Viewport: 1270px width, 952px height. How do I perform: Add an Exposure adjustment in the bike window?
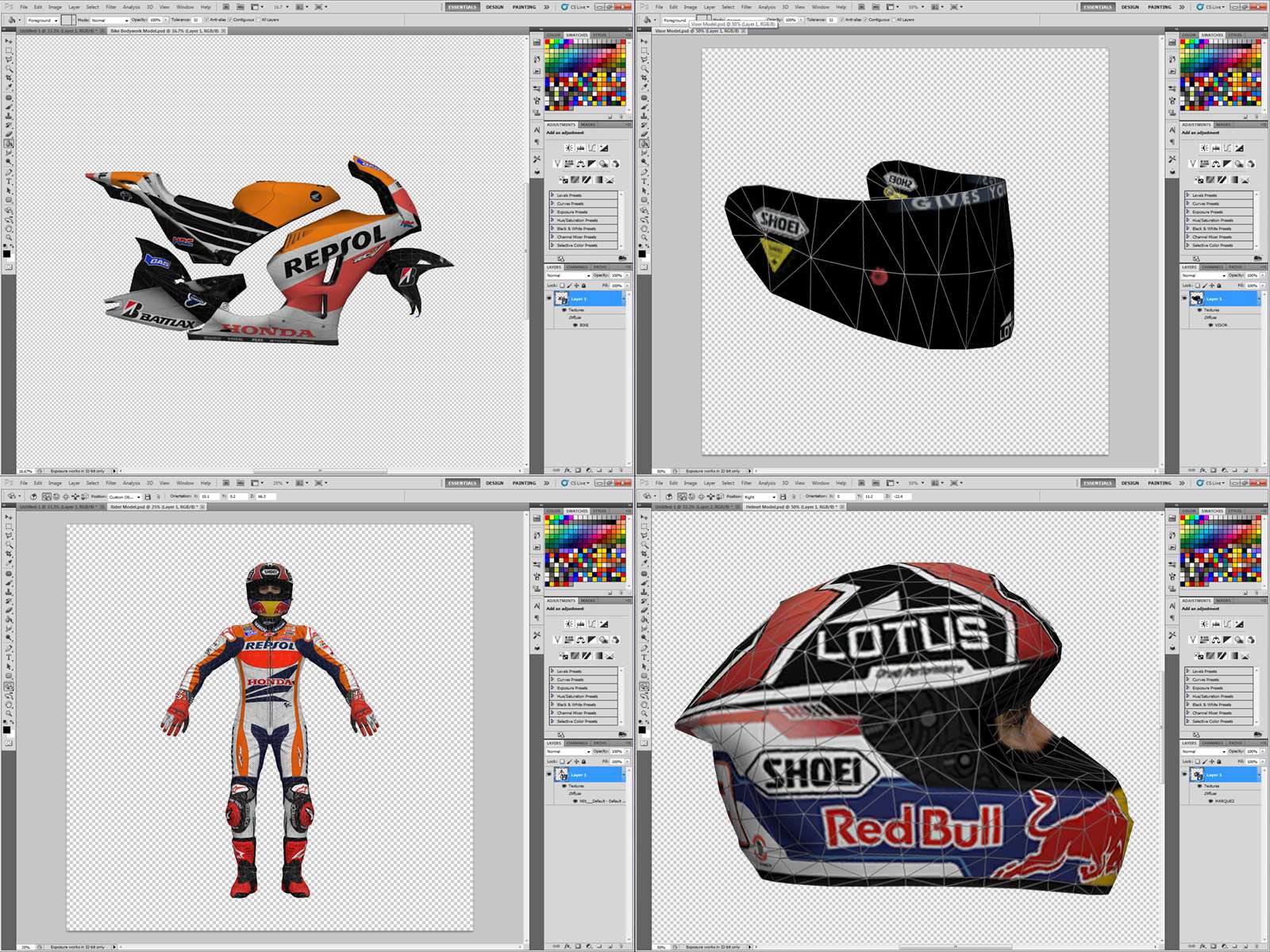pyautogui.click(x=604, y=148)
